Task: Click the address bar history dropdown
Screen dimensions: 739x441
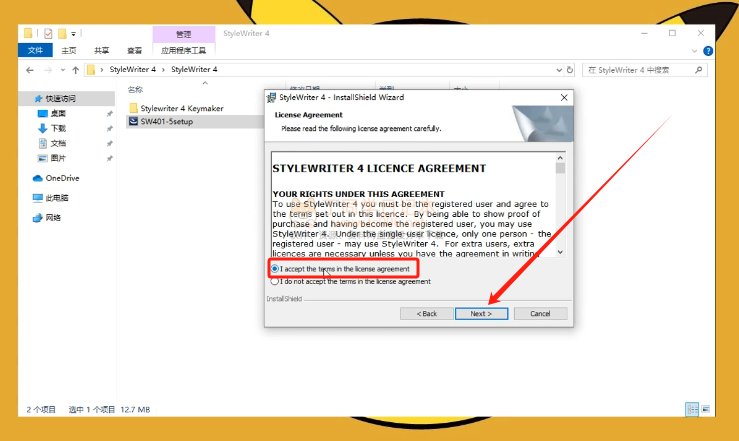Action: coord(559,70)
